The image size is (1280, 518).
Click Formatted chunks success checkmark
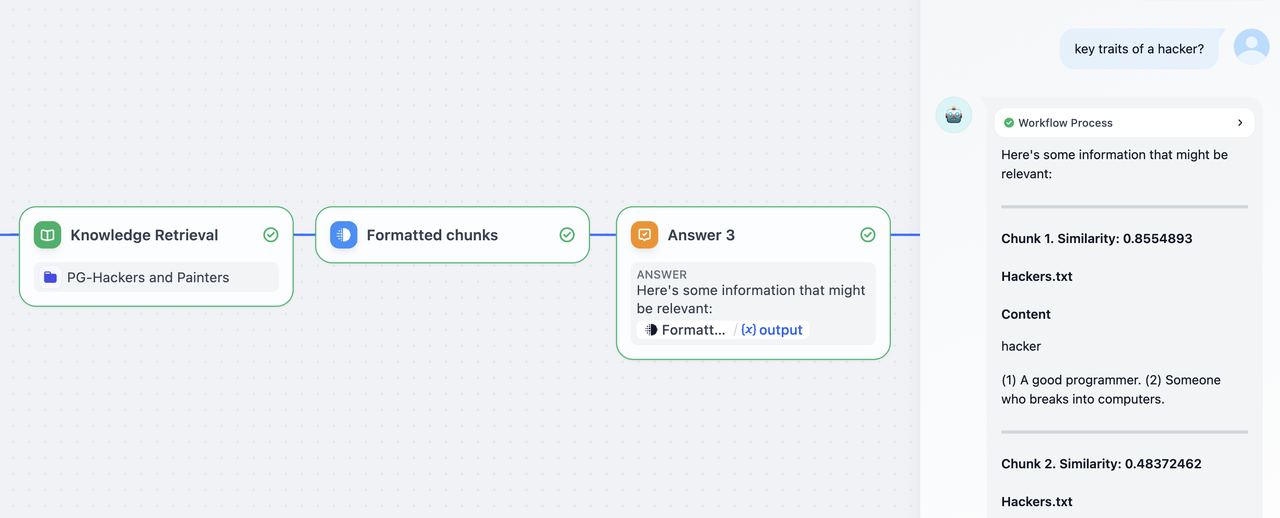click(567, 235)
